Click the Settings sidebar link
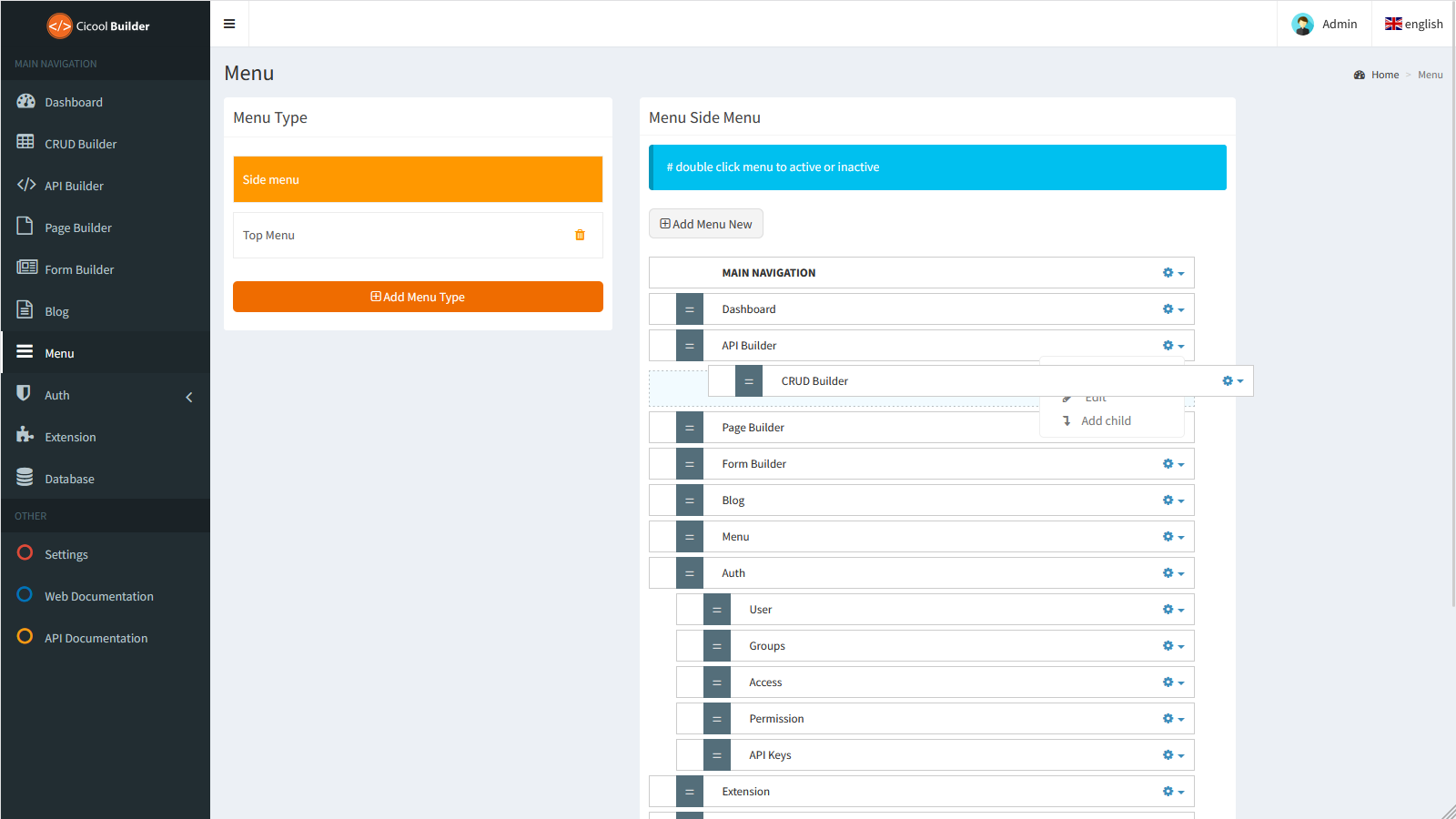 [106, 554]
